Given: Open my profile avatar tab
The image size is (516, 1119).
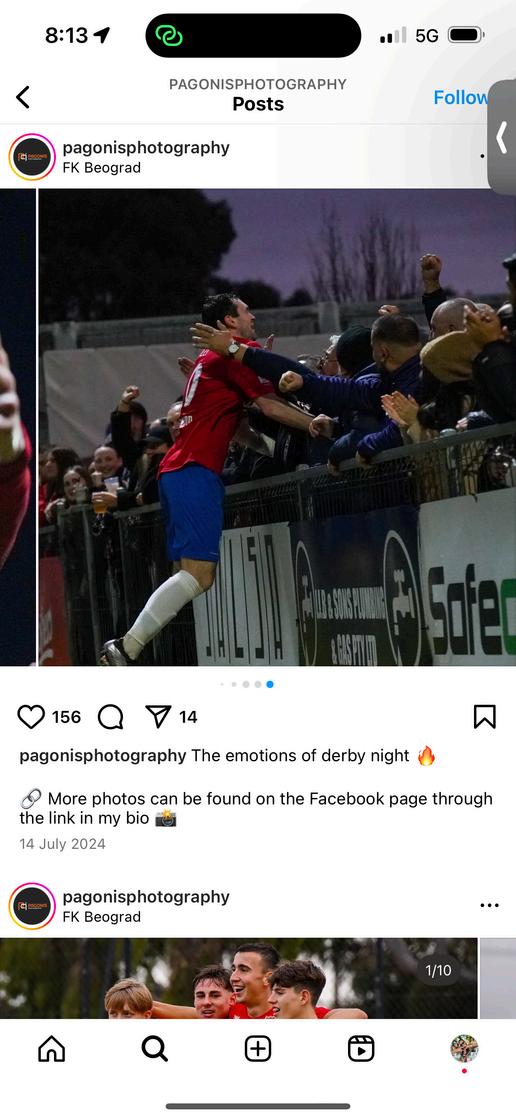Looking at the screenshot, I should coord(465,1048).
